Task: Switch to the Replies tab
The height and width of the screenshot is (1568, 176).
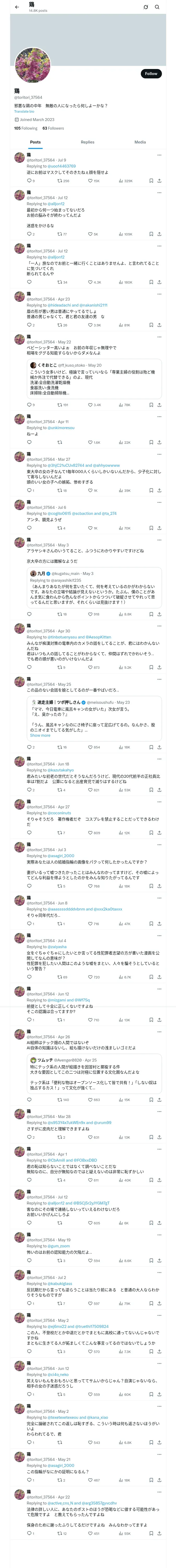Action: 87,142
